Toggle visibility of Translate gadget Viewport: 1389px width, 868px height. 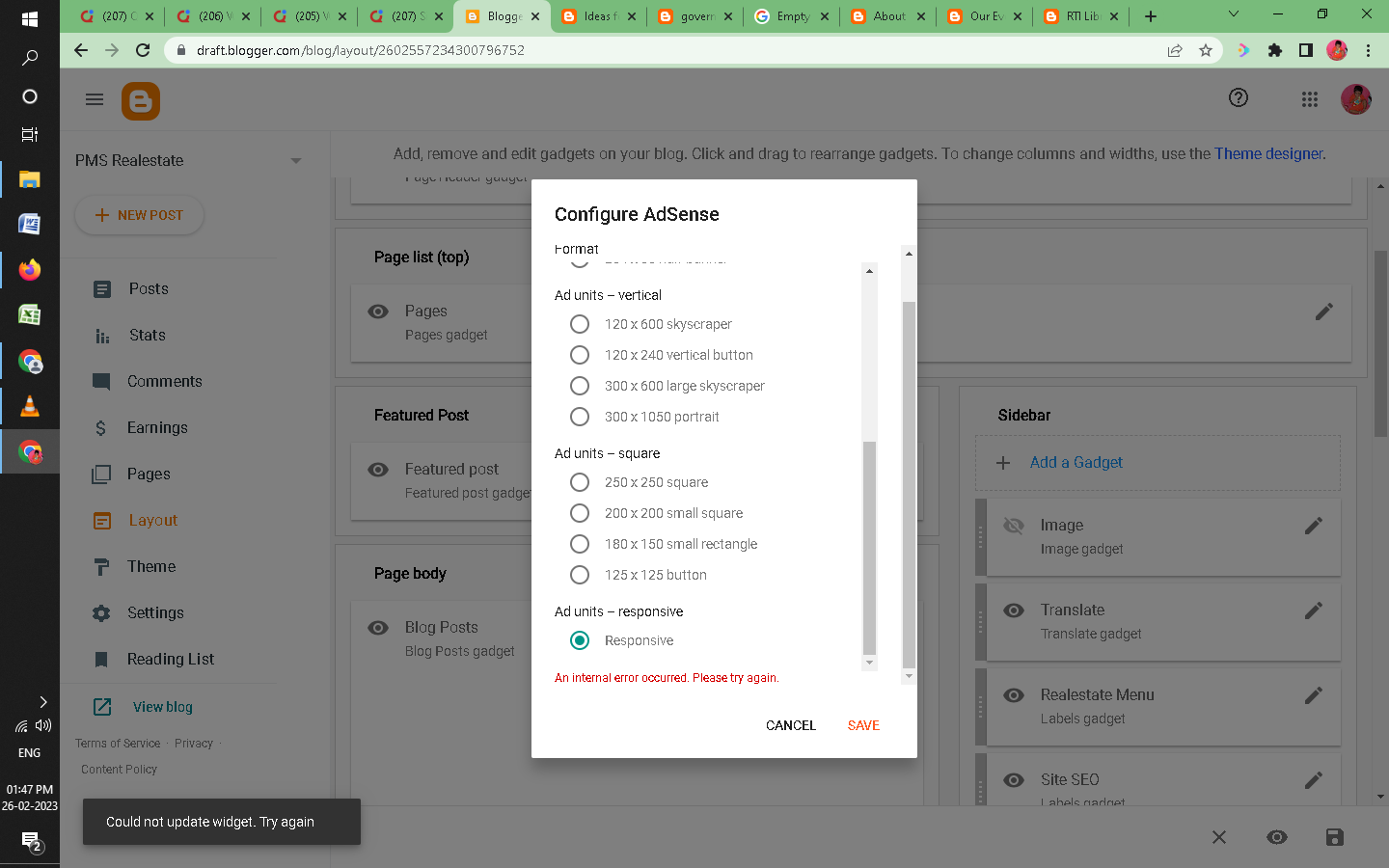[1014, 610]
